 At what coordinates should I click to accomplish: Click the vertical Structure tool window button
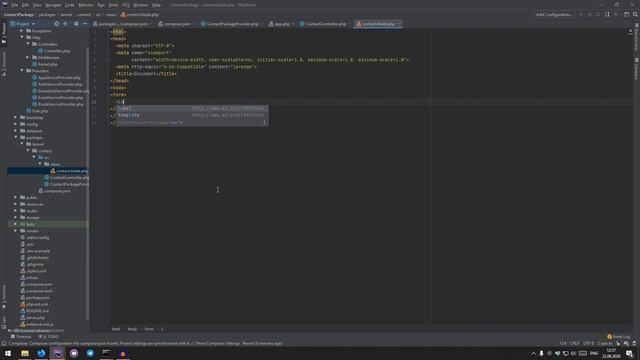(4, 64)
